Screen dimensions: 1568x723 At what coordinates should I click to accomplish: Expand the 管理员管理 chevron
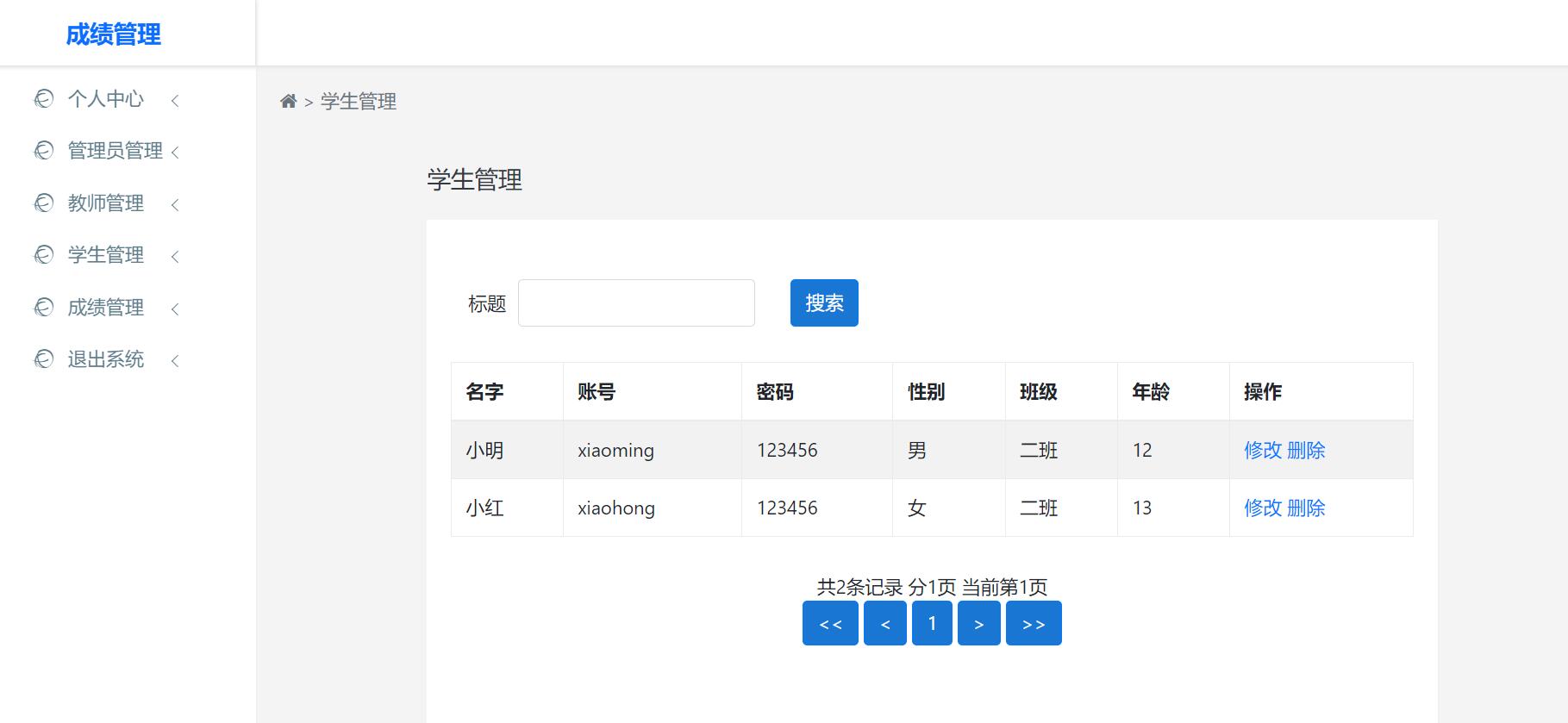click(x=175, y=153)
